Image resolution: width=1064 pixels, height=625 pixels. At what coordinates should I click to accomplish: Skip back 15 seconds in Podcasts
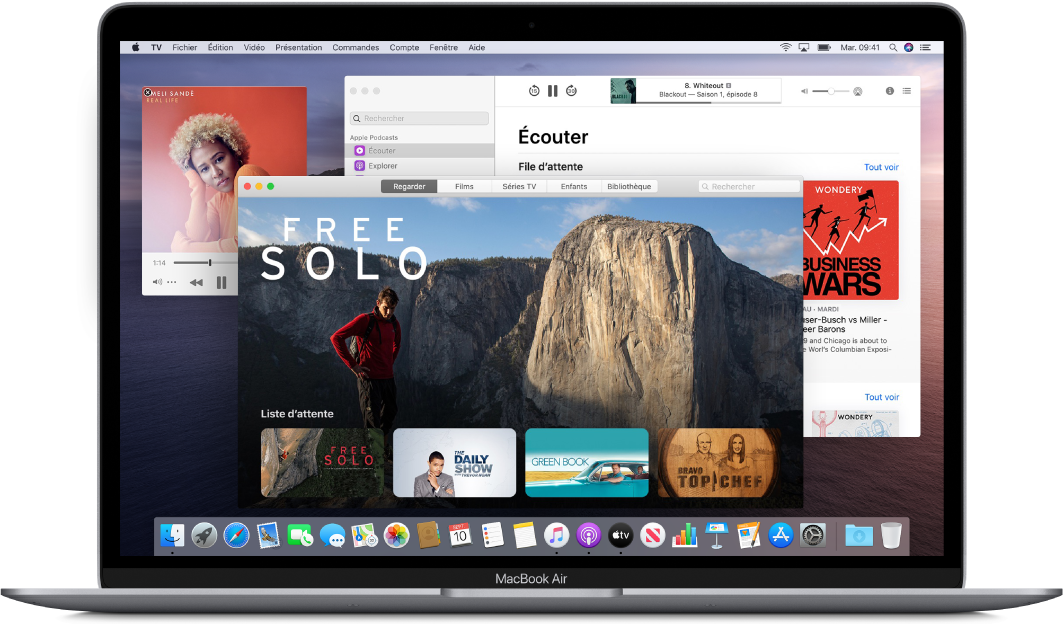pos(534,90)
